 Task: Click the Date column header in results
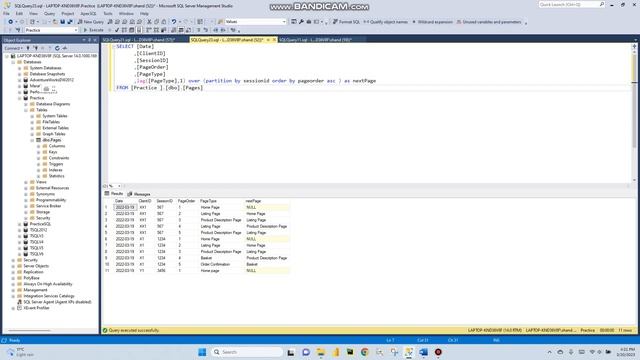[119, 201]
